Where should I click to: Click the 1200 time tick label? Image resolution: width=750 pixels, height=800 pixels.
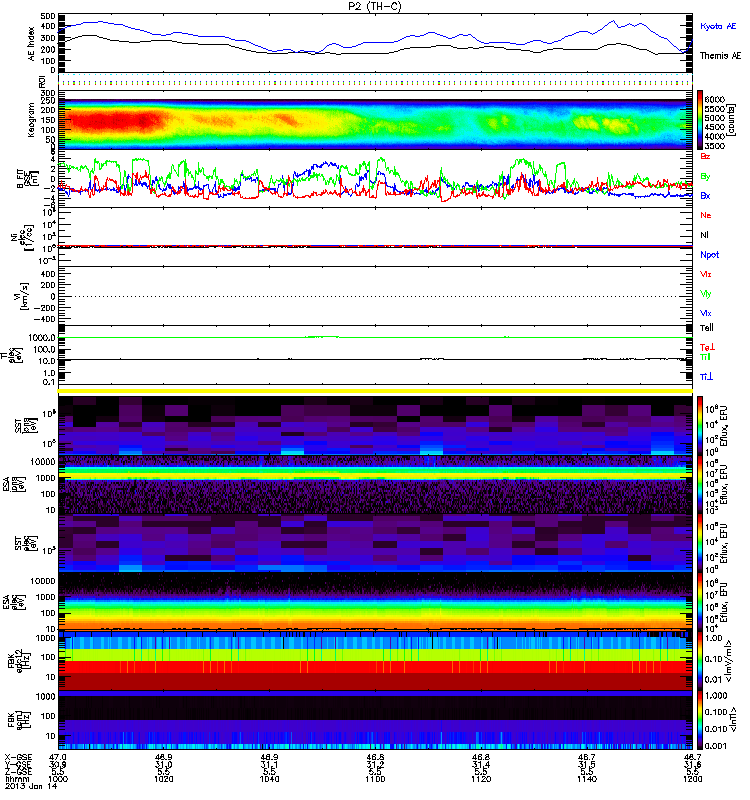(692, 779)
